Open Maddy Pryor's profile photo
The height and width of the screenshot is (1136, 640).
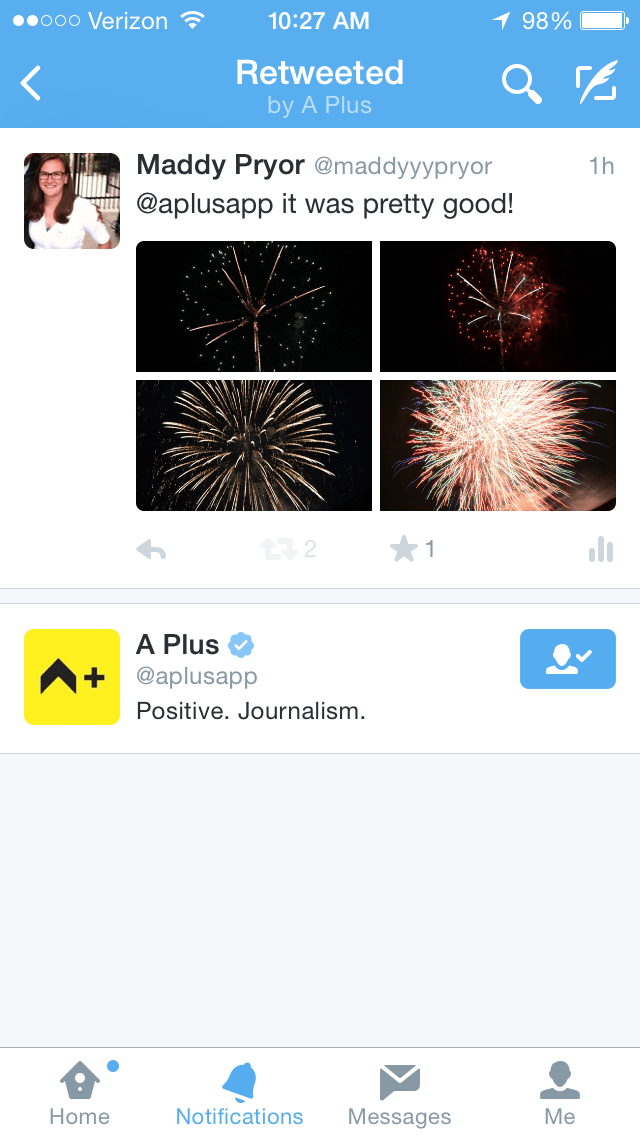(72, 201)
